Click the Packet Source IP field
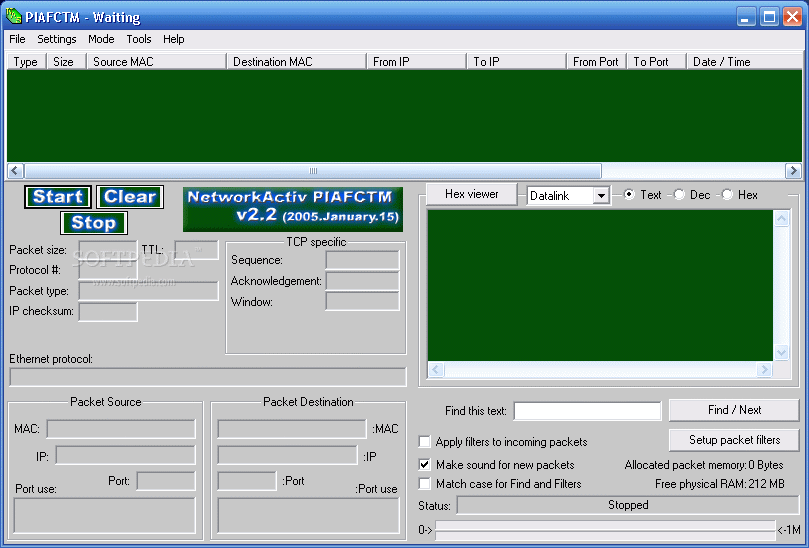 (125, 455)
